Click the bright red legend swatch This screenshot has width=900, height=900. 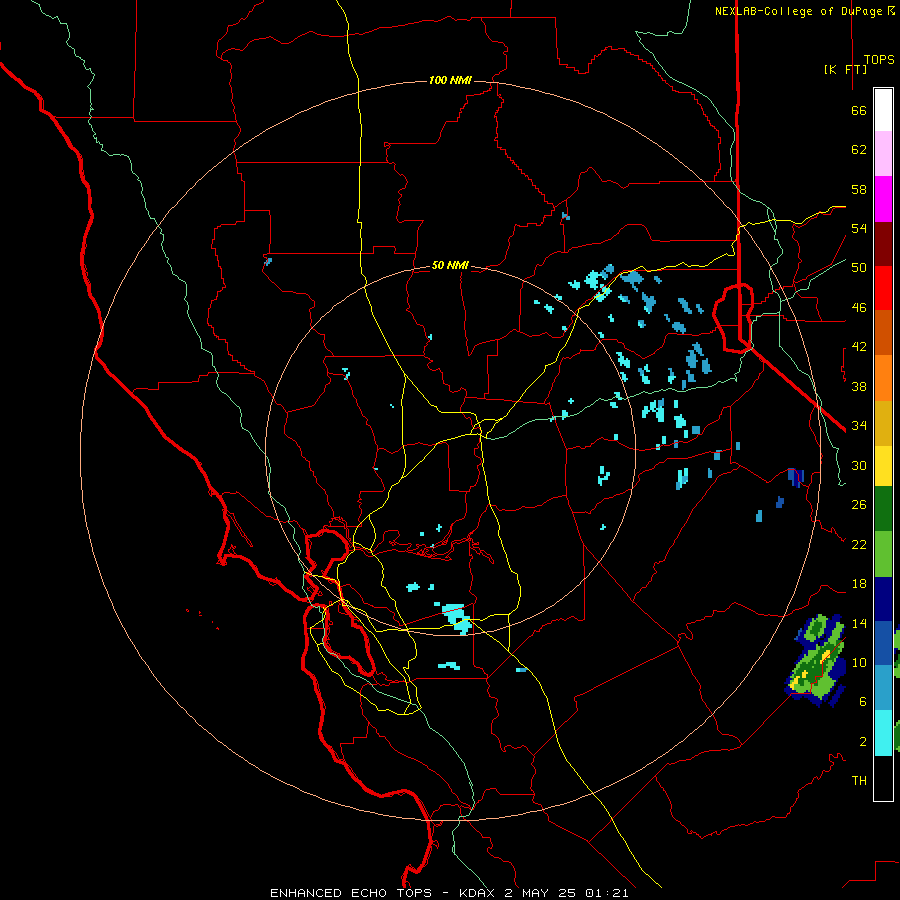coord(883,288)
